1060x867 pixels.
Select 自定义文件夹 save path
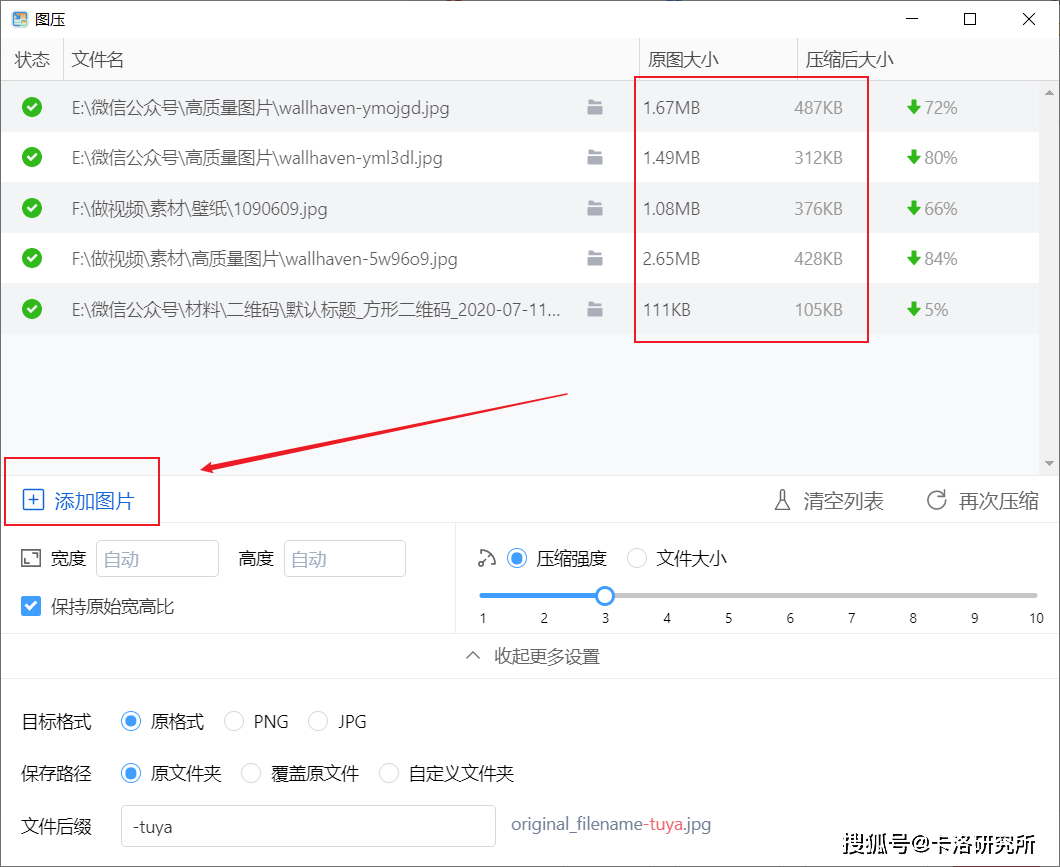pyautogui.click(x=389, y=773)
